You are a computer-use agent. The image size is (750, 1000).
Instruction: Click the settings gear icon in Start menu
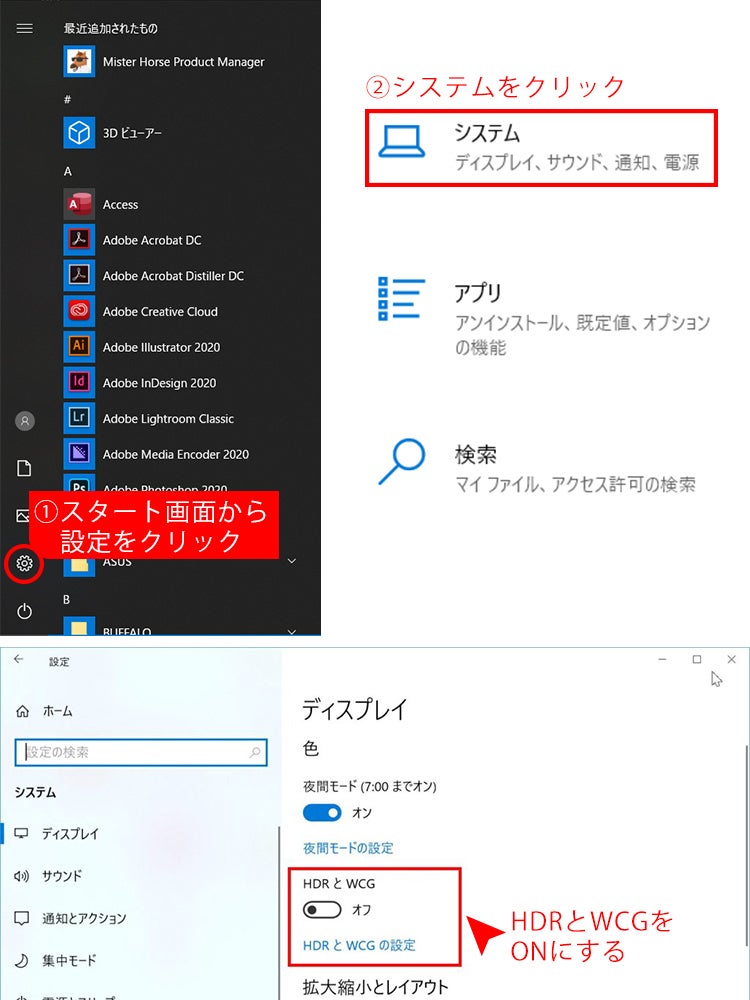[x=25, y=565]
